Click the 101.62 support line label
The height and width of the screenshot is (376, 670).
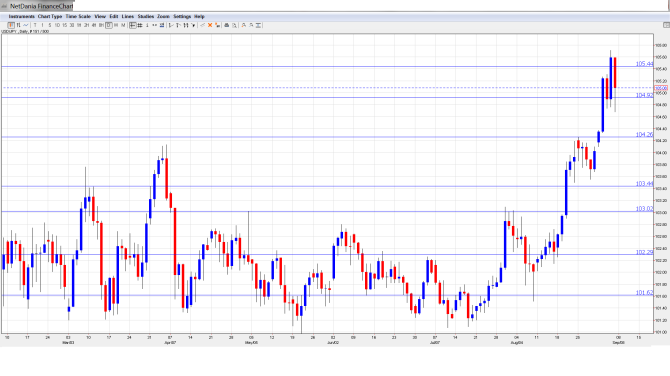644,292
